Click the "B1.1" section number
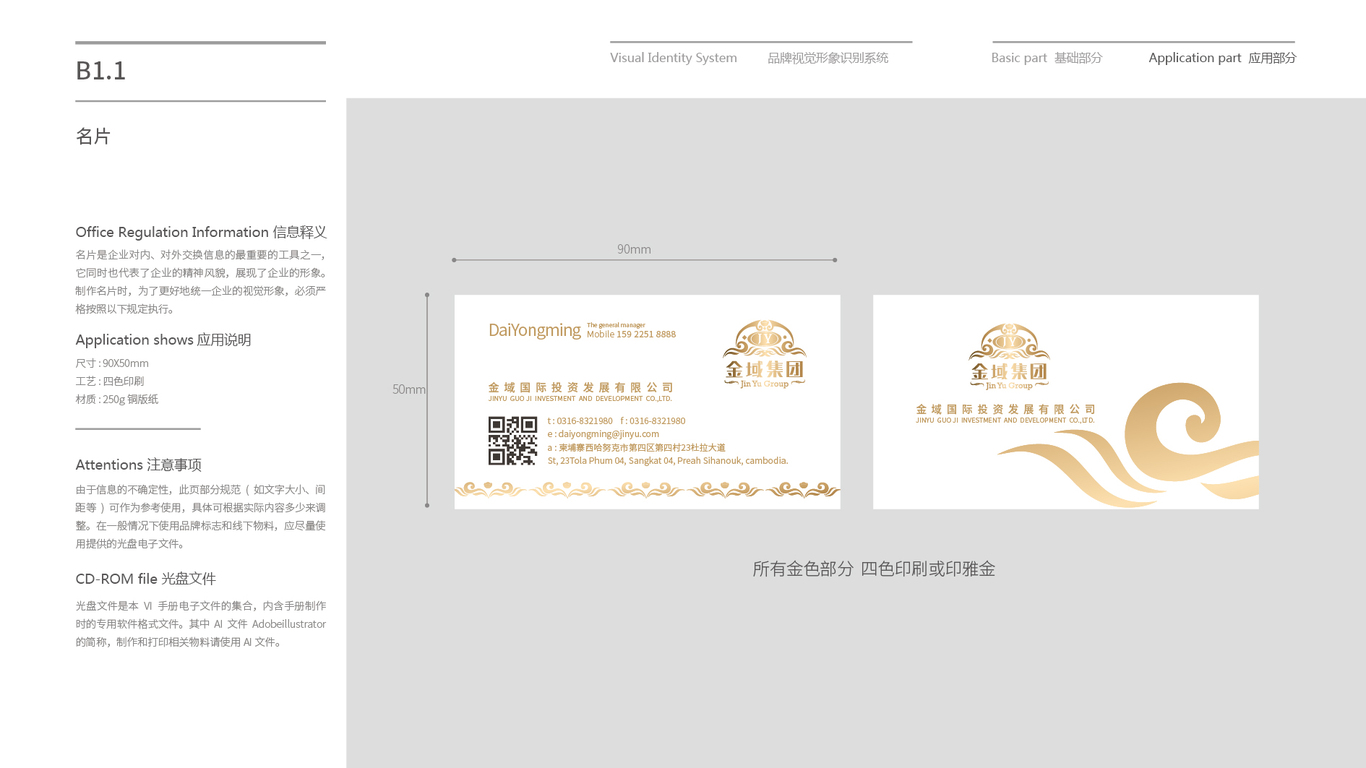 (x=101, y=71)
